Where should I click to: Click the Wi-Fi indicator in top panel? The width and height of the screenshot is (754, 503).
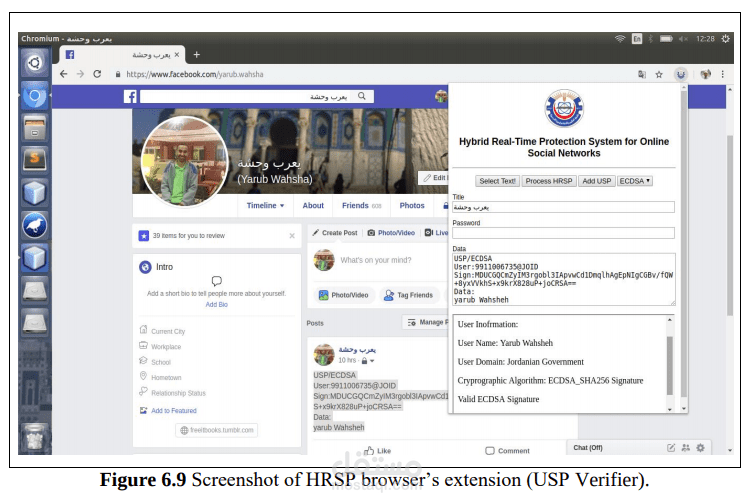coord(620,39)
